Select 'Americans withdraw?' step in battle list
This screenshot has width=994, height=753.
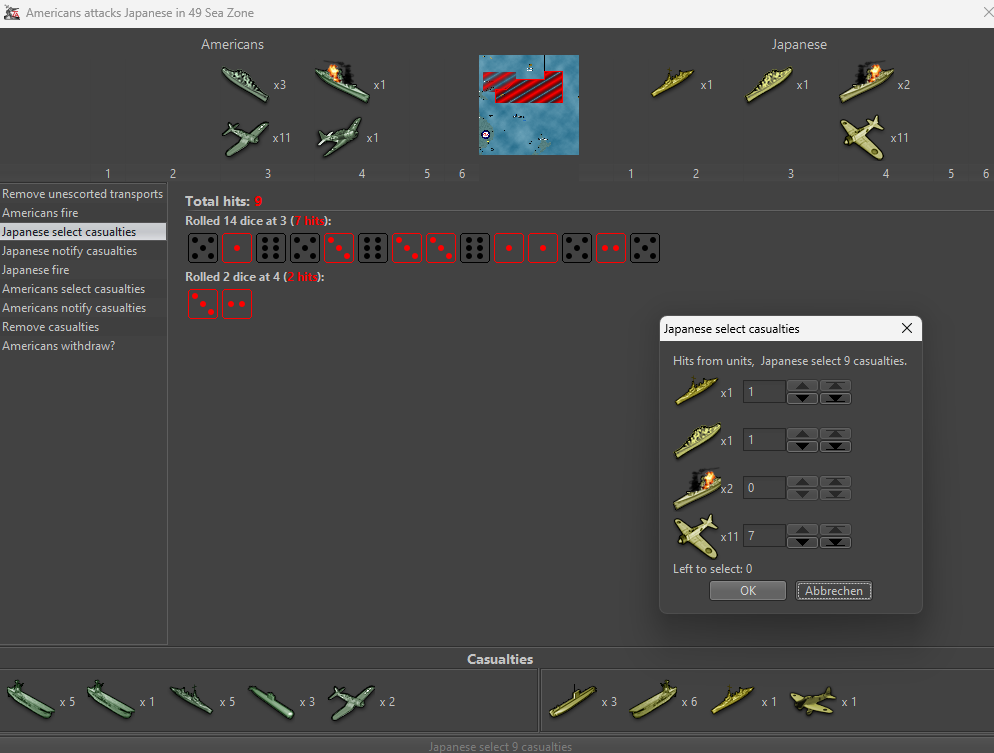click(58, 346)
